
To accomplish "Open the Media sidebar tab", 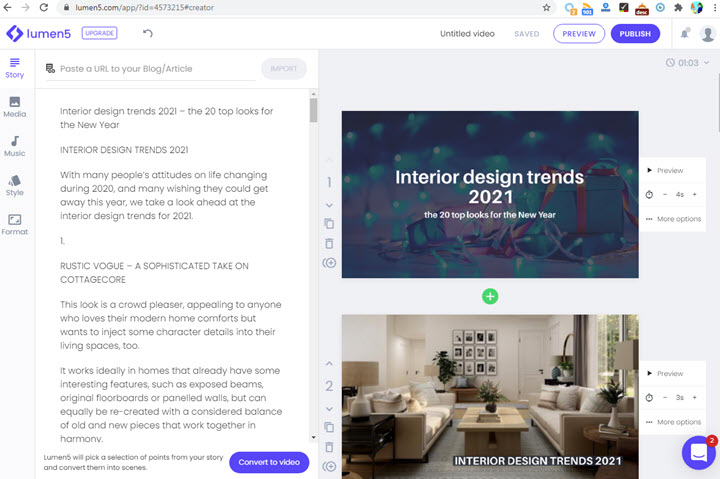I will (15, 107).
